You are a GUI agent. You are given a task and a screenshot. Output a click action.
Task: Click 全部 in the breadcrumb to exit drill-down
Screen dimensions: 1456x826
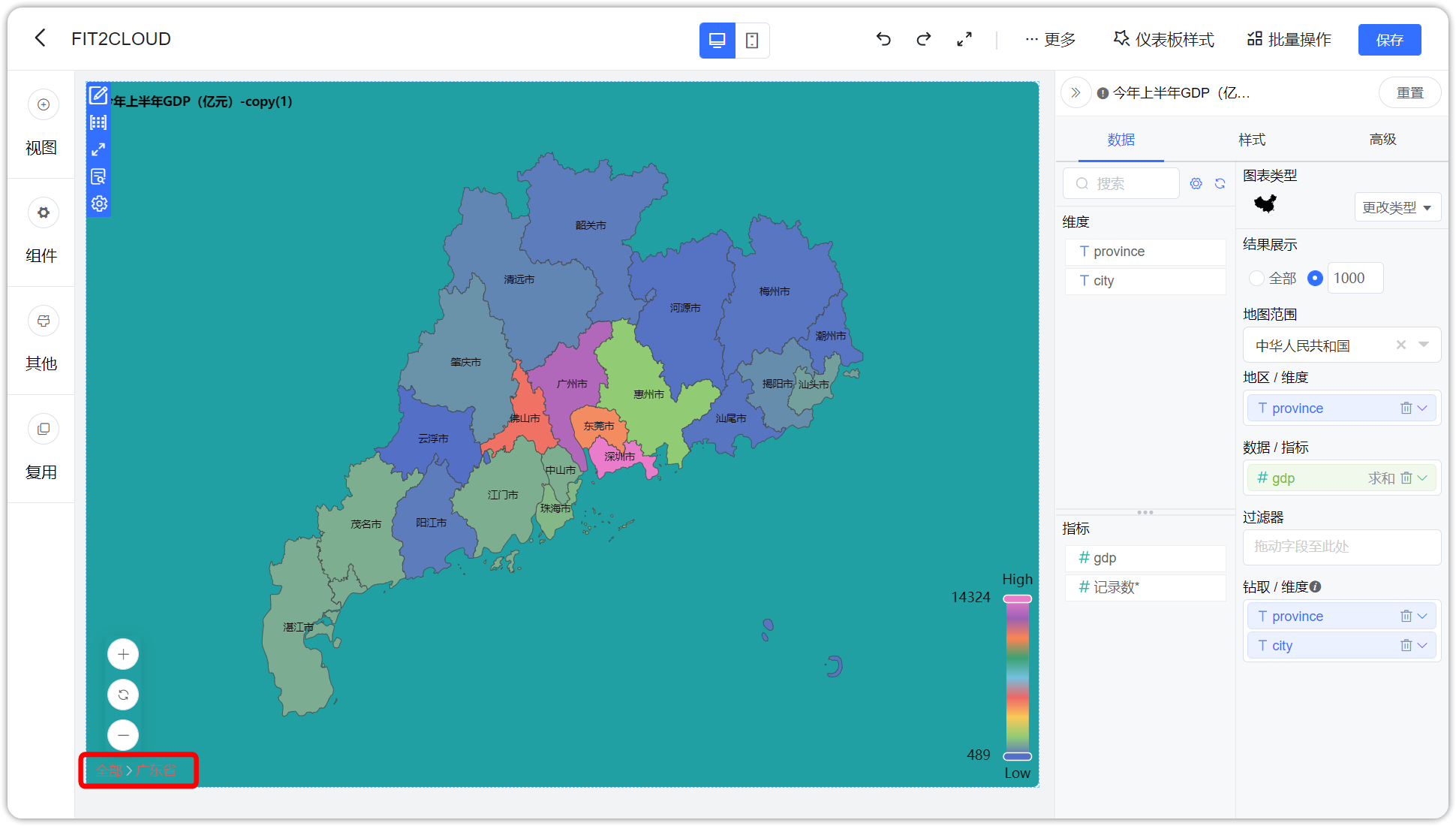point(108,770)
